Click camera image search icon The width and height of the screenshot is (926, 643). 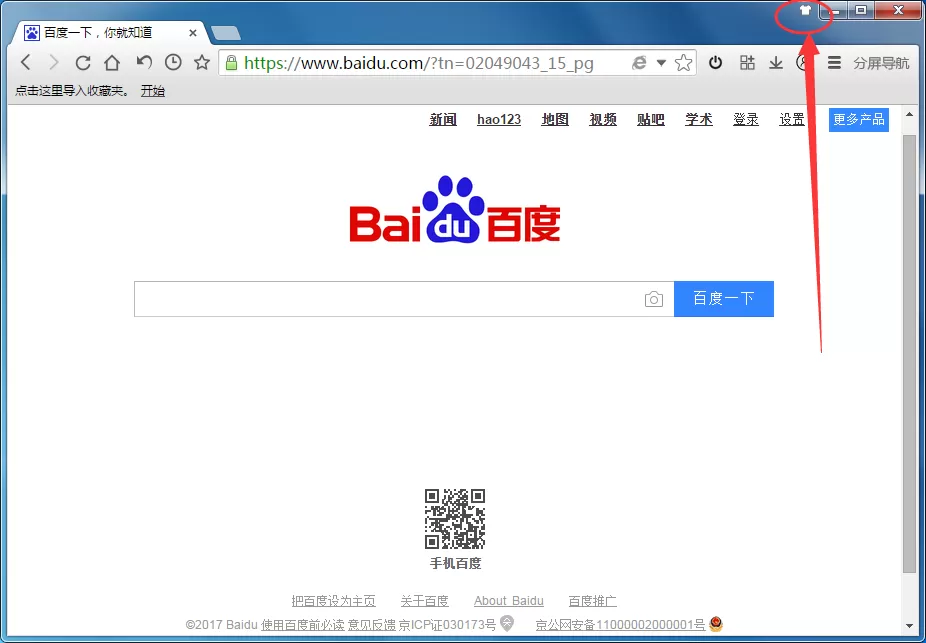[x=654, y=299]
